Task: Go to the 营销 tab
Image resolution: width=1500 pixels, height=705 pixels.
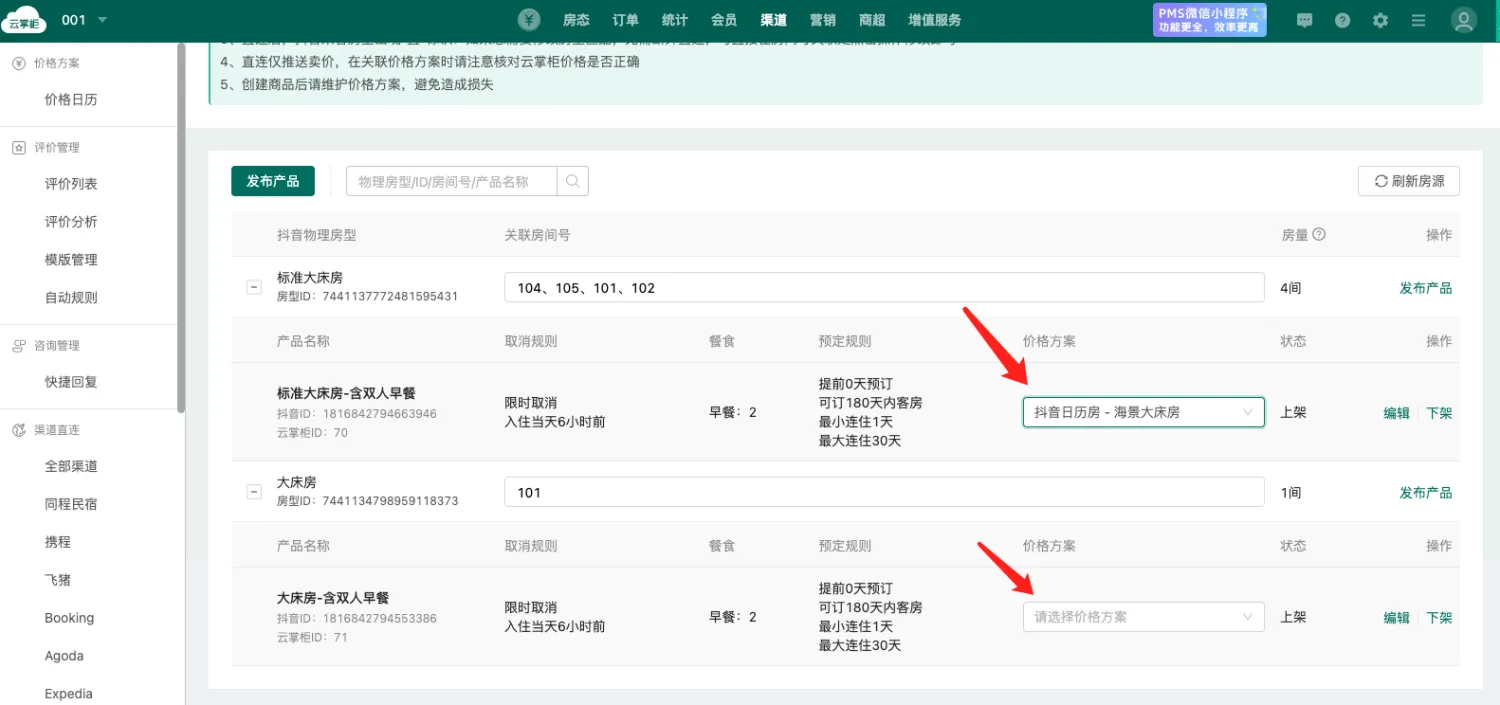Action: [823, 20]
